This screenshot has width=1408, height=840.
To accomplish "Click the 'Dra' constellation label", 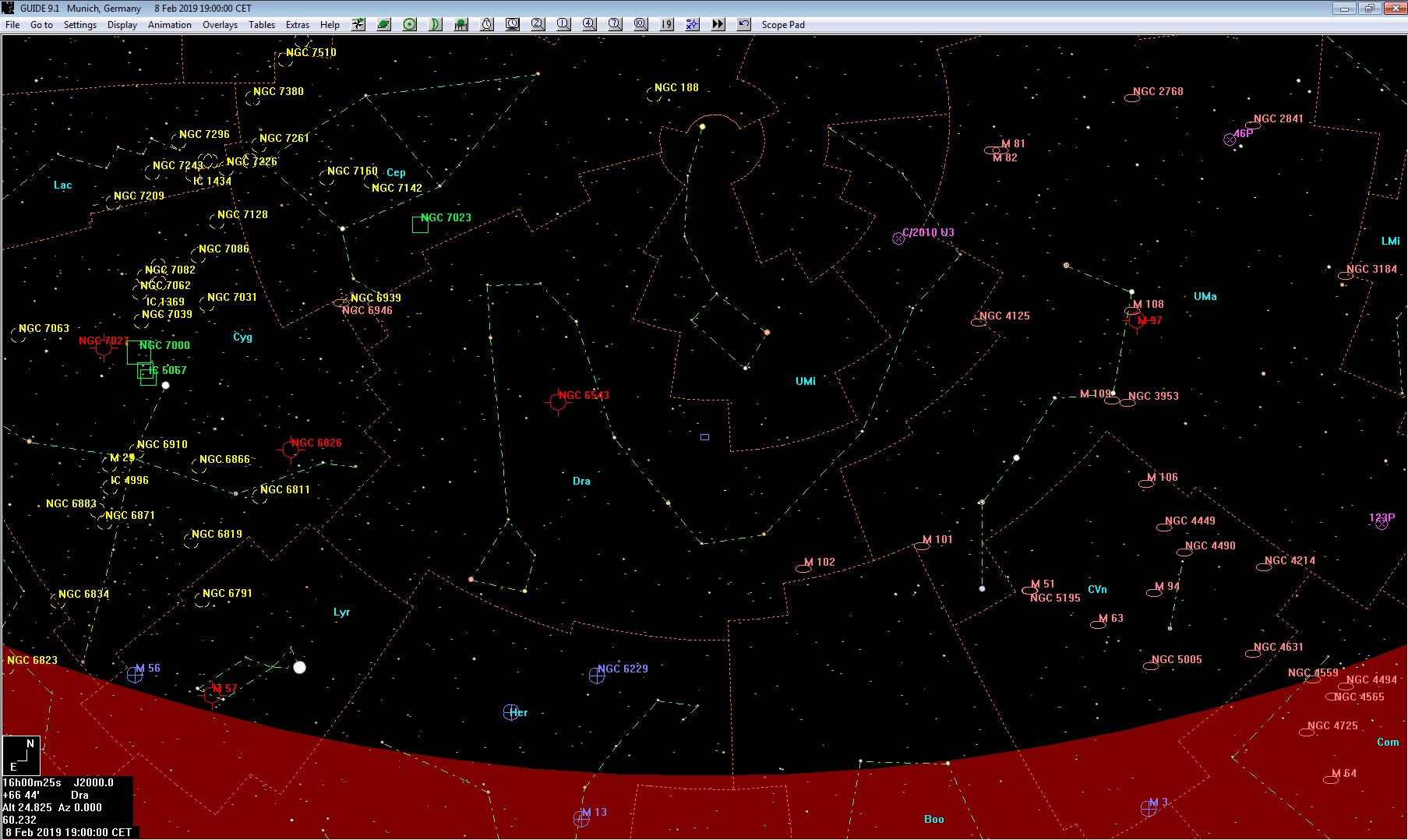I will (x=581, y=481).
